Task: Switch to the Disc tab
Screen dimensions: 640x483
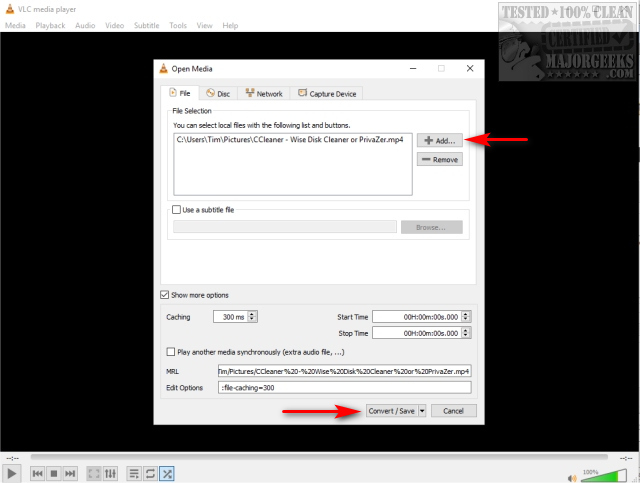Action: (218, 93)
